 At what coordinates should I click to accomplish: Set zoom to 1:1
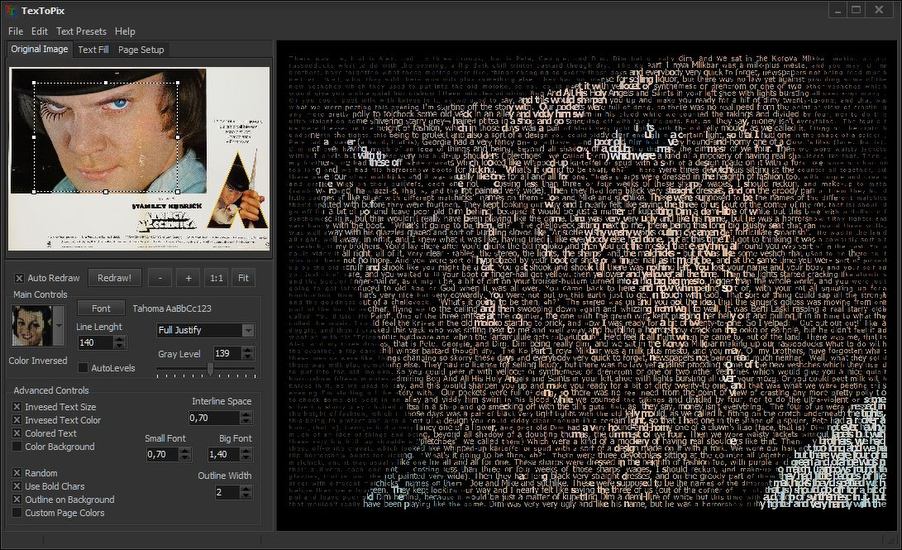[216, 278]
